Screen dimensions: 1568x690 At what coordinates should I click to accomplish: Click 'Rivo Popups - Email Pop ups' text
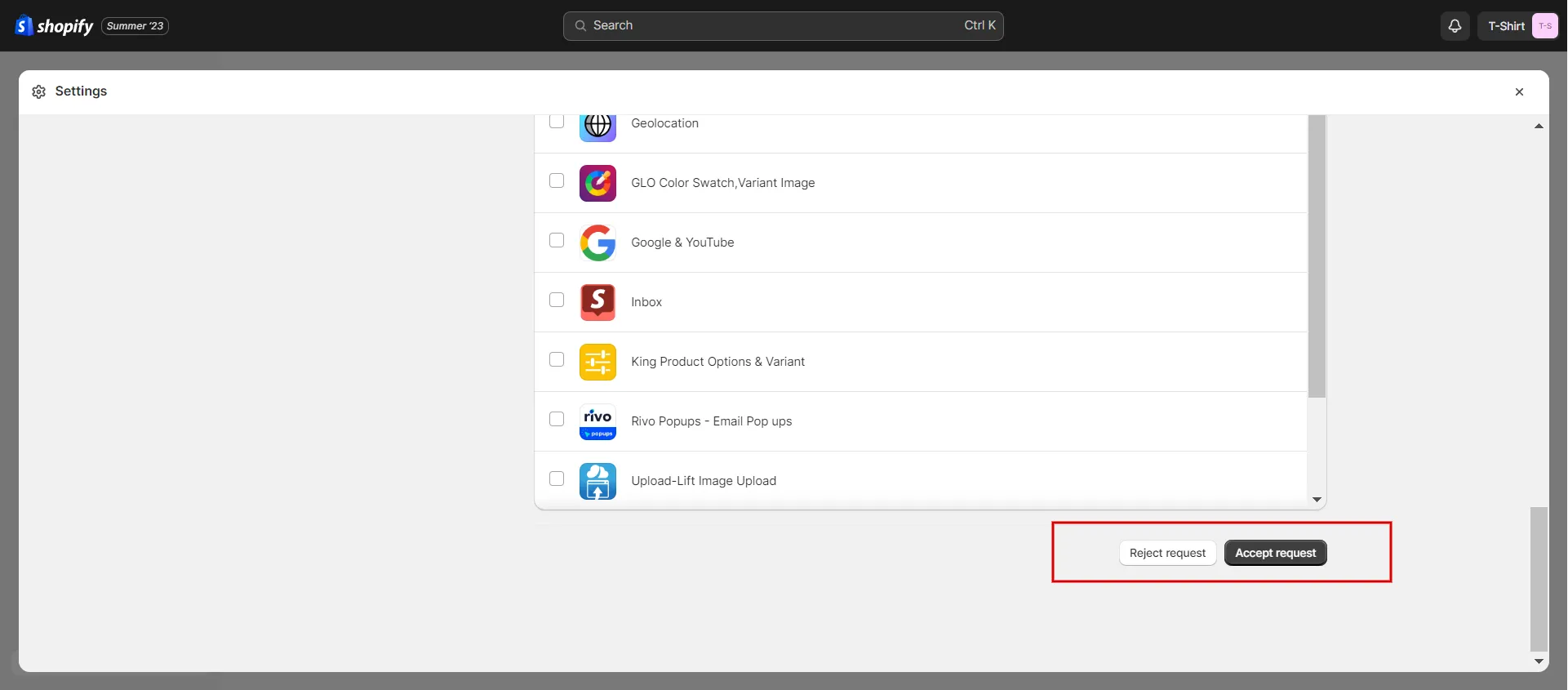[x=711, y=421]
